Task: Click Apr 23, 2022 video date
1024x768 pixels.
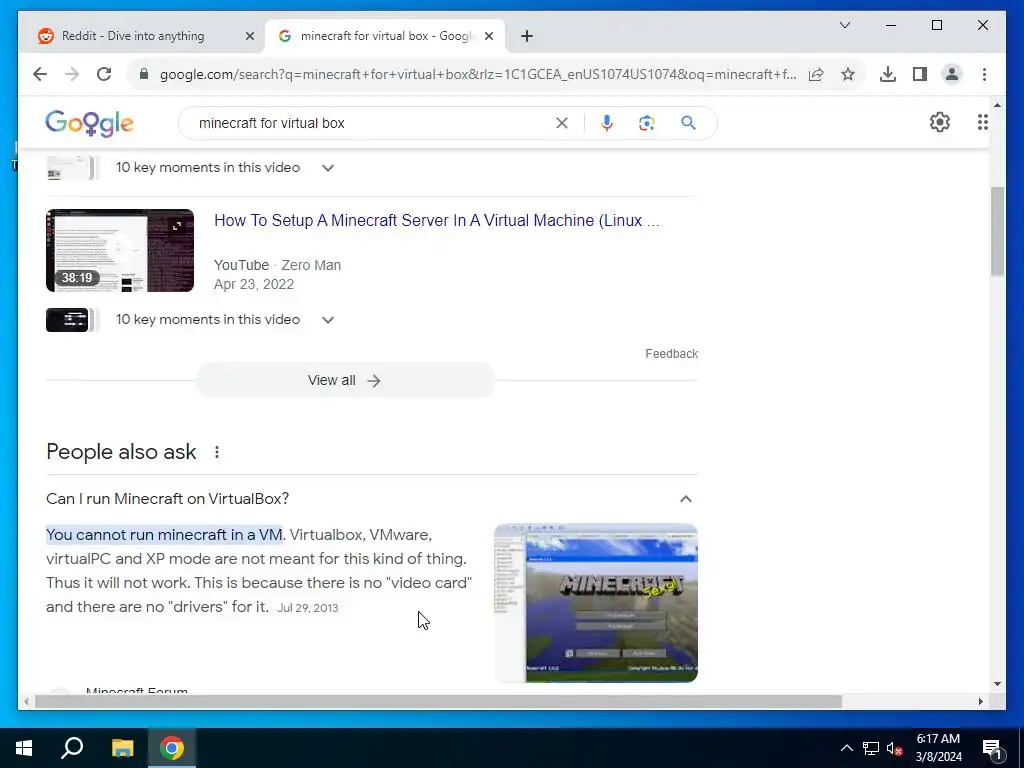Action: pyautogui.click(x=254, y=285)
